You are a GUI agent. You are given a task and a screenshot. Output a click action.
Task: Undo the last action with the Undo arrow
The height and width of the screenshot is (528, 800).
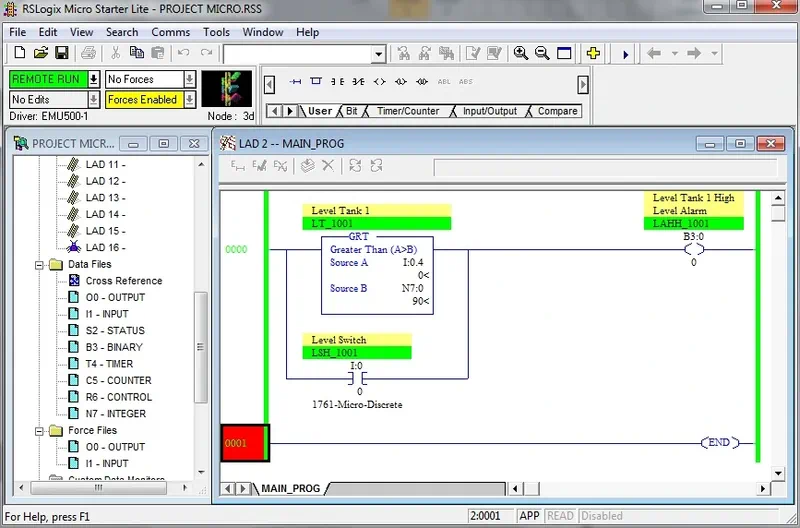coord(184,53)
